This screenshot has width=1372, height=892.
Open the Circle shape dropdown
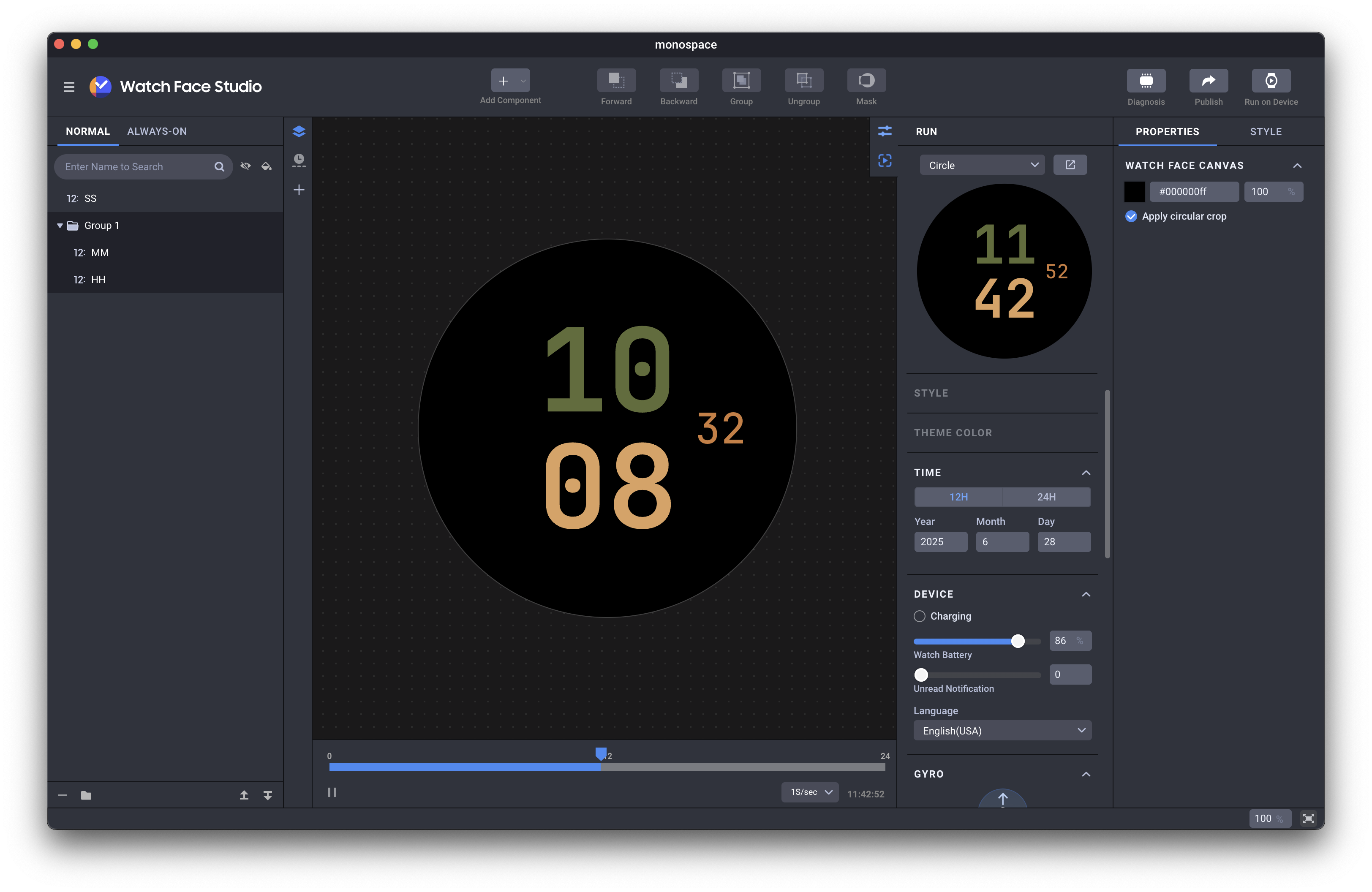[982, 165]
